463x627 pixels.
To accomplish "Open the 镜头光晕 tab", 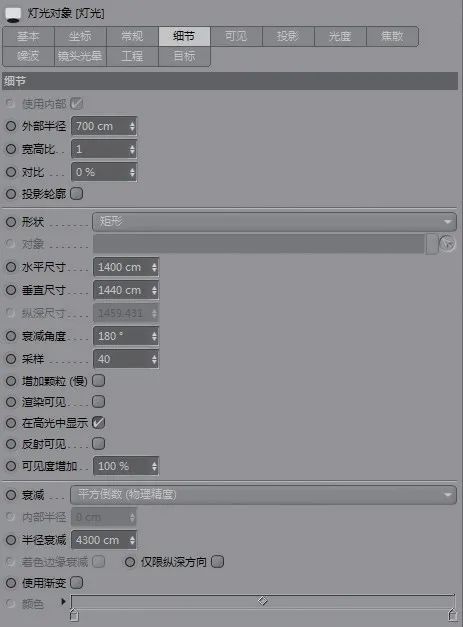I will (x=80, y=56).
